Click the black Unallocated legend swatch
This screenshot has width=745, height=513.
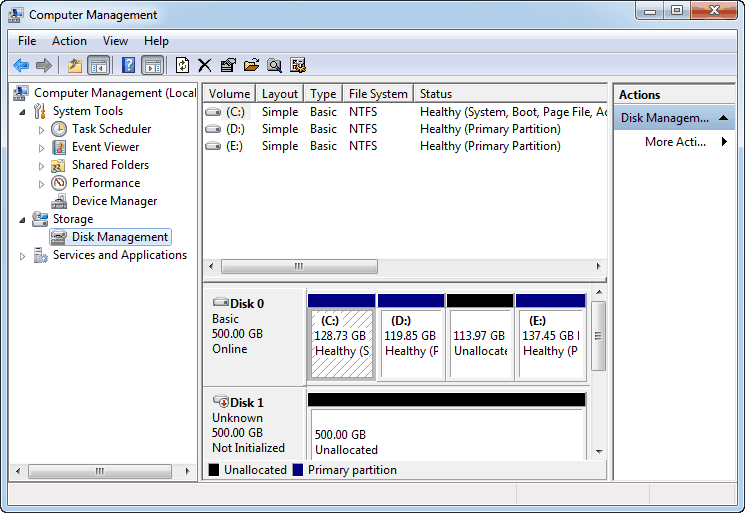click(x=214, y=470)
